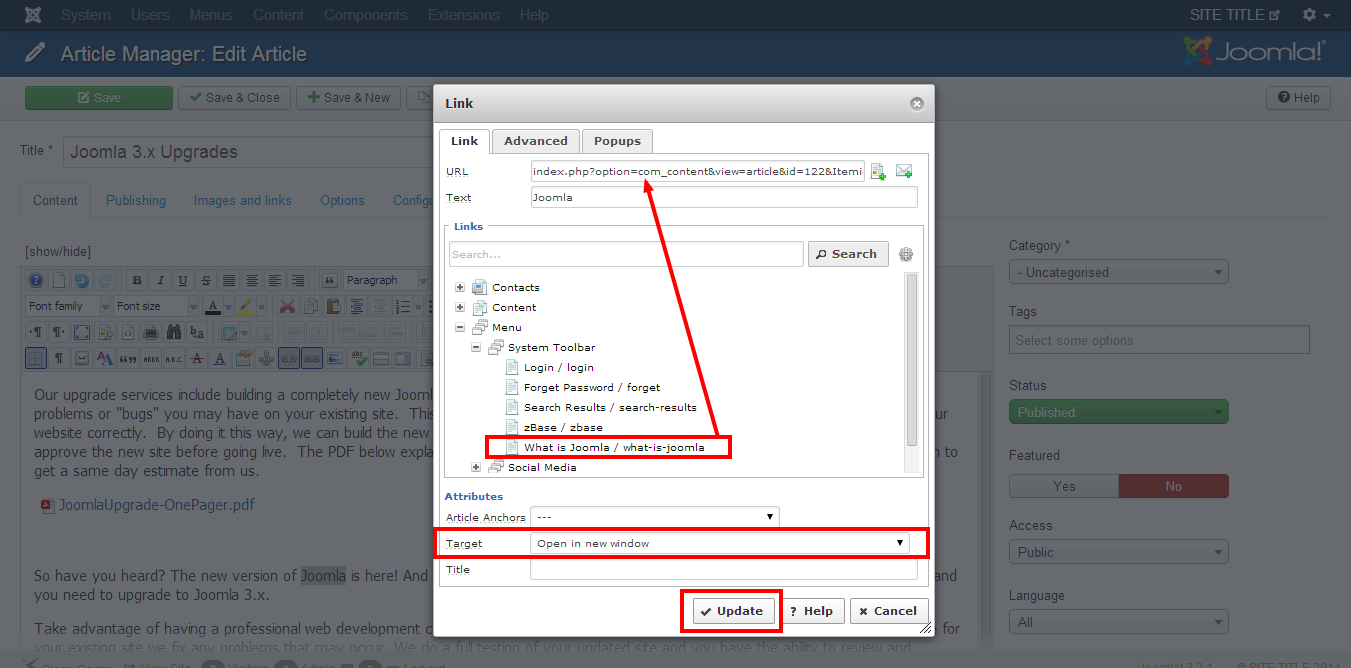Open the Article Anchors dropdown
1351x668 pixels.
pos(654,517)
